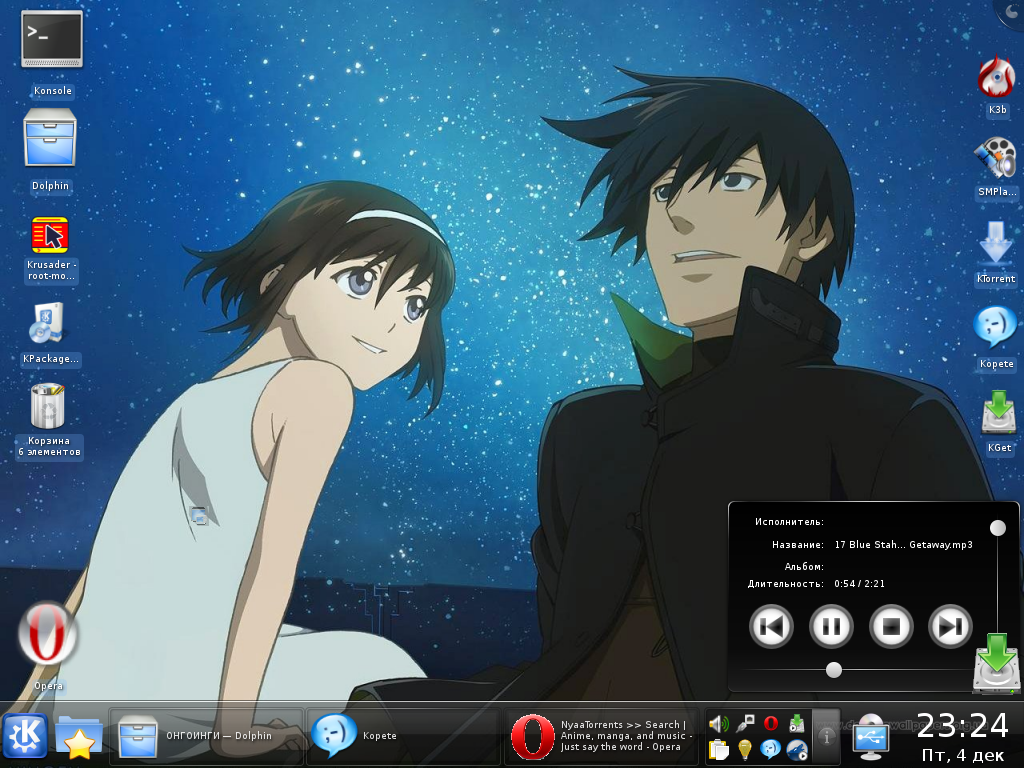Click the lightbulb tray icon
The width and height of the screenshot is (1024, 768).
click(745, 750)
